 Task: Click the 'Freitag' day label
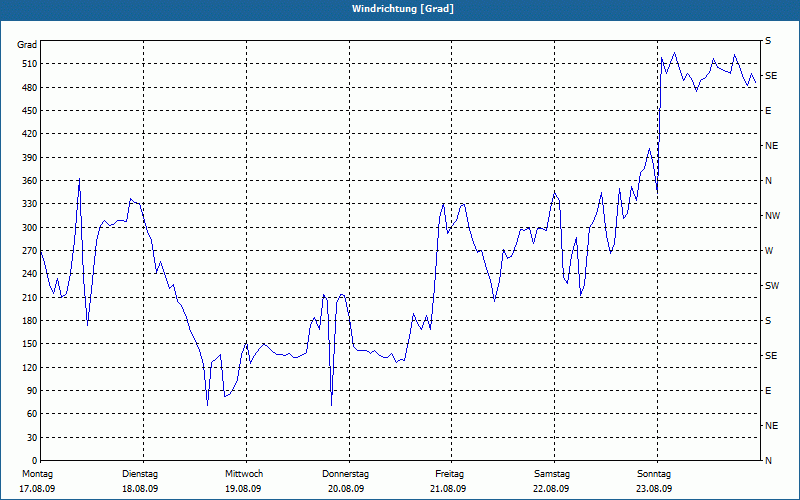449,474
